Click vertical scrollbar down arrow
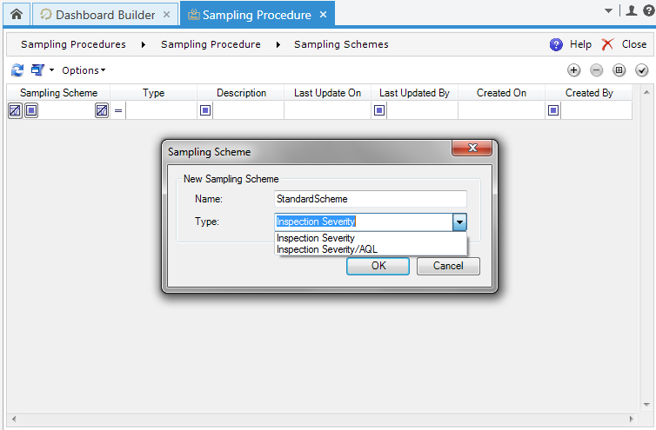Screen dimensions: 656x430 pyautogui.click(x=646, y=404)
